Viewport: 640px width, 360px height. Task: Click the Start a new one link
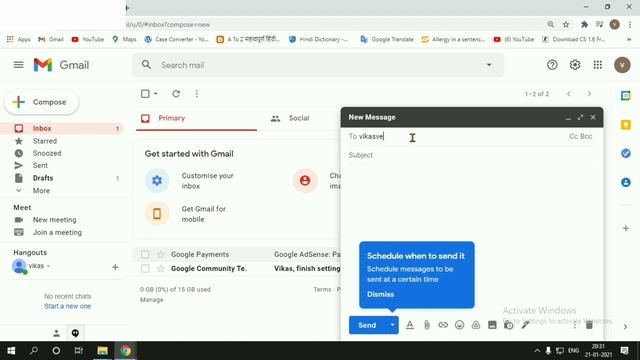[67, 306]
